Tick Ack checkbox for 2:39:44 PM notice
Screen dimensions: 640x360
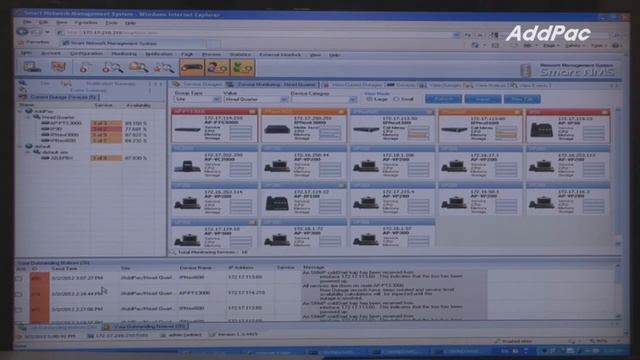click(x=19, y=294)
